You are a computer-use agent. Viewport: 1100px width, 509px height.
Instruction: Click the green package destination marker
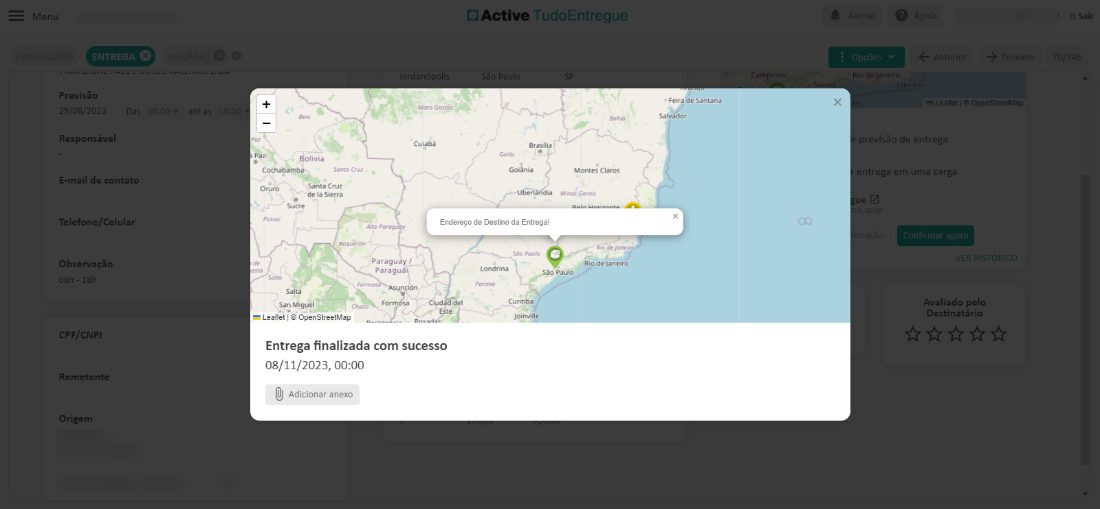coord(555,255)
